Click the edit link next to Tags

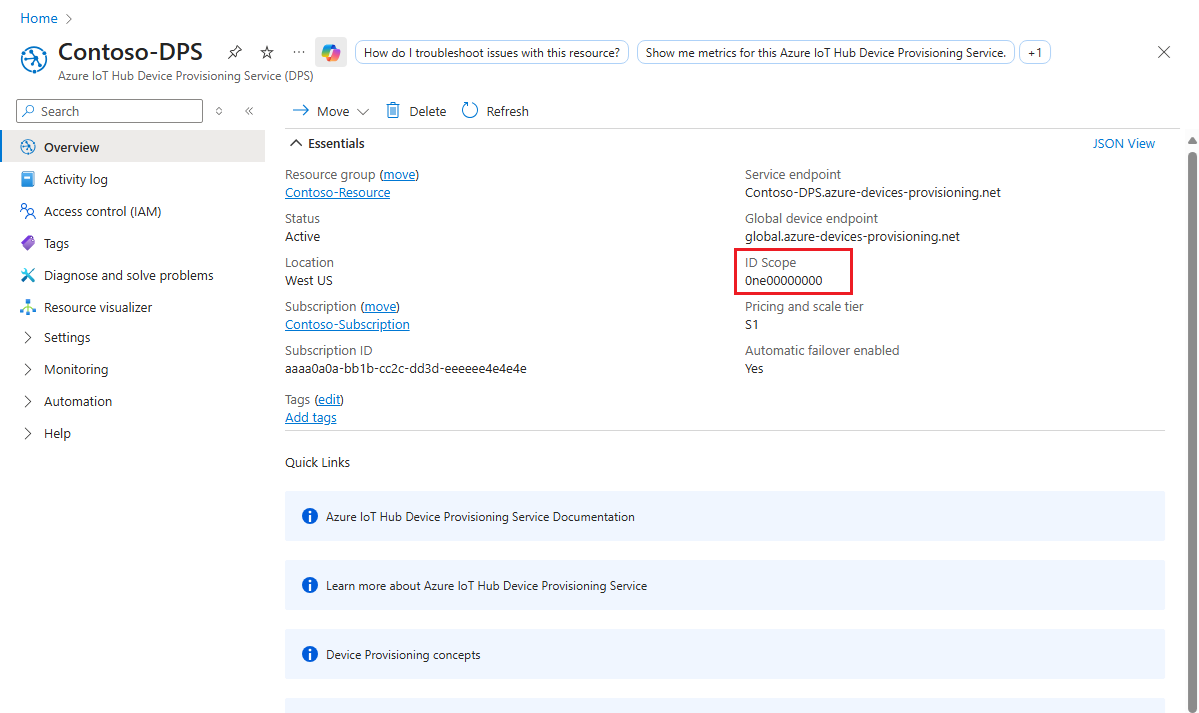[x=329, y=399]
